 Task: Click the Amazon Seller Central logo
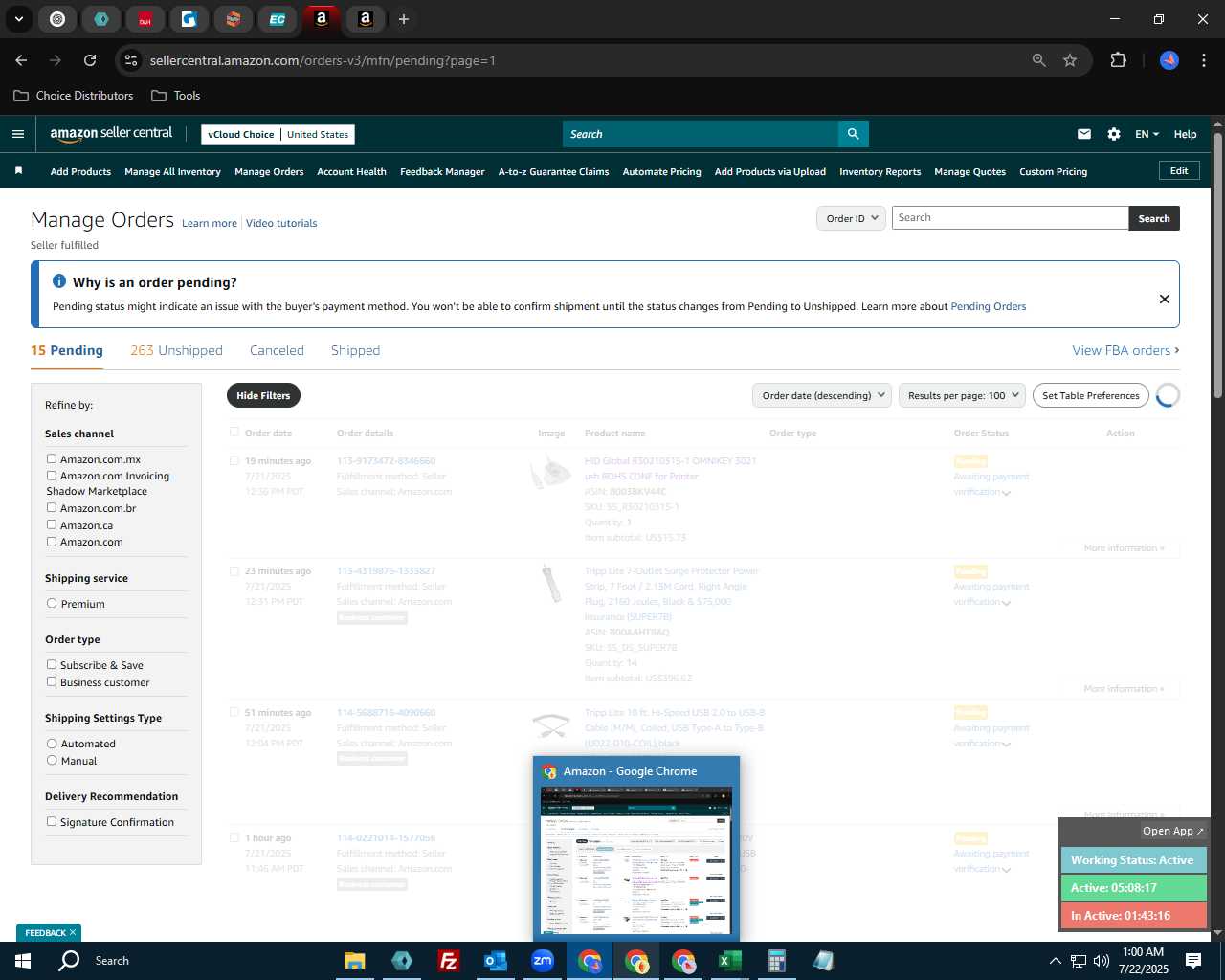click(111, 134)
